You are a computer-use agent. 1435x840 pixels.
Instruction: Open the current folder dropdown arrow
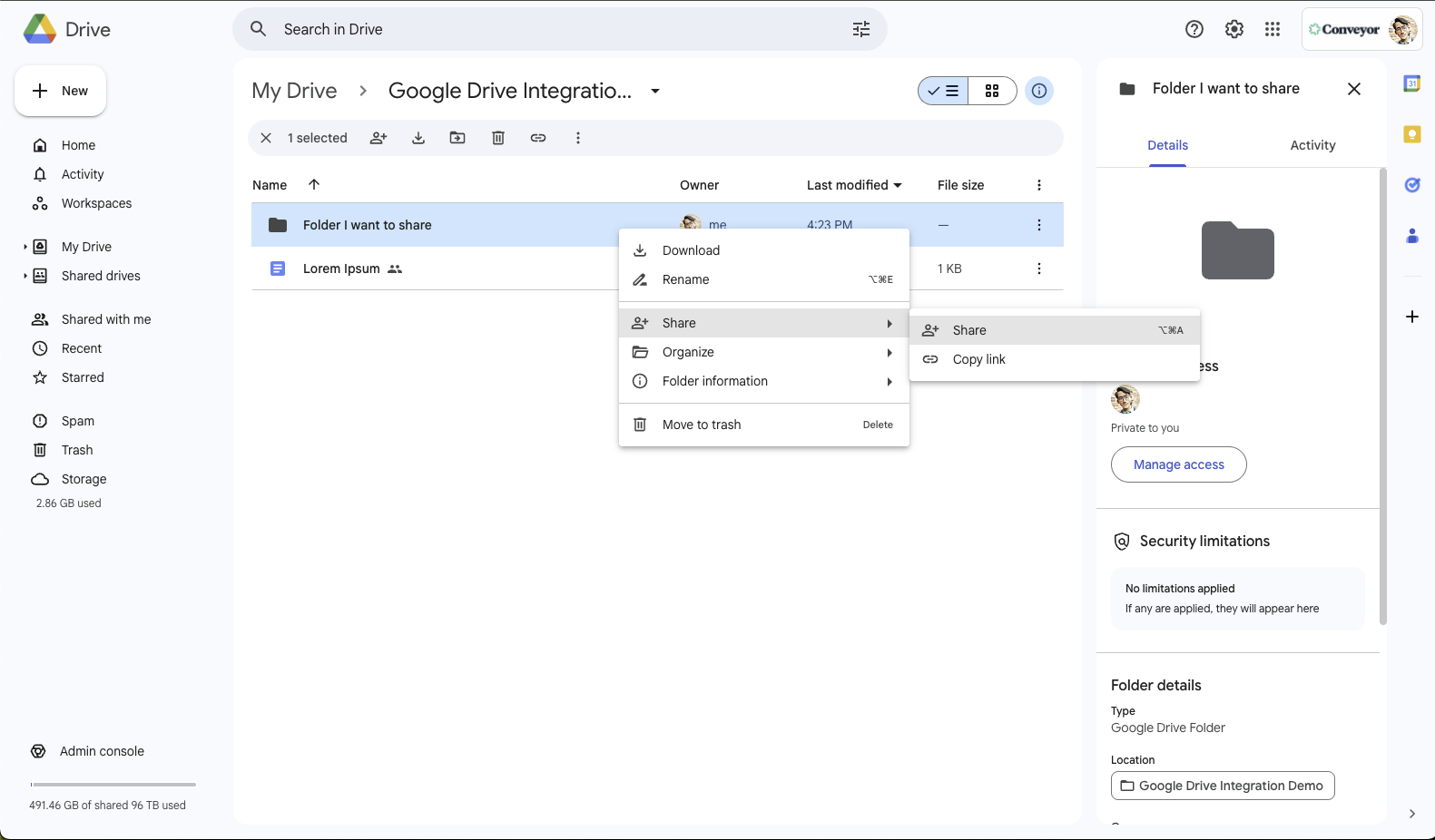655,91
